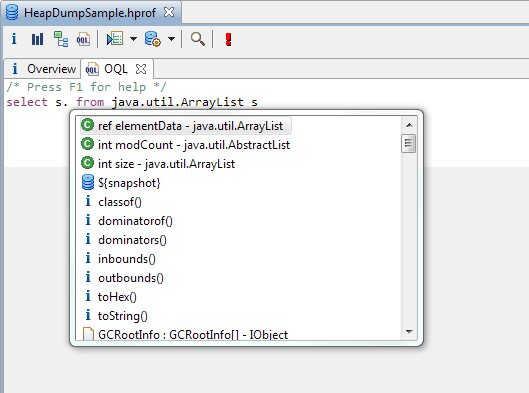Screen dimensions: 529x393
Task: Click inside the OQL query text line
Action: [x=132, y=102]
